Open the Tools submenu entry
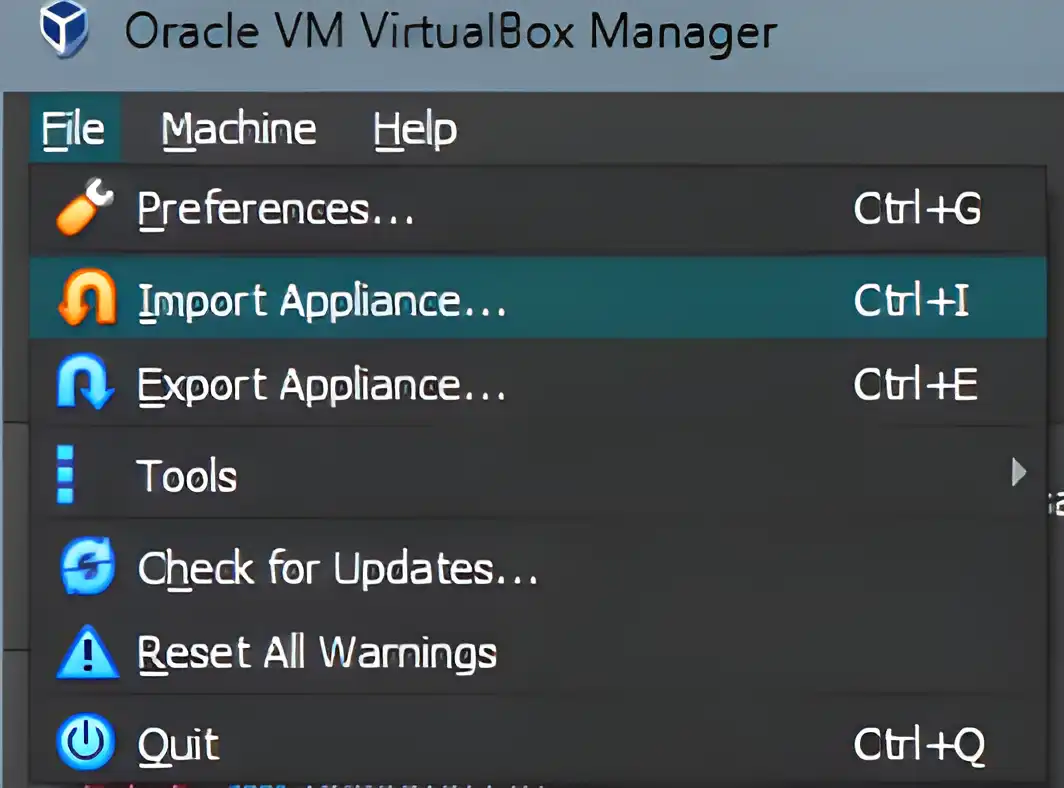Screen dimensions: 1064x788 pos(537,473)
